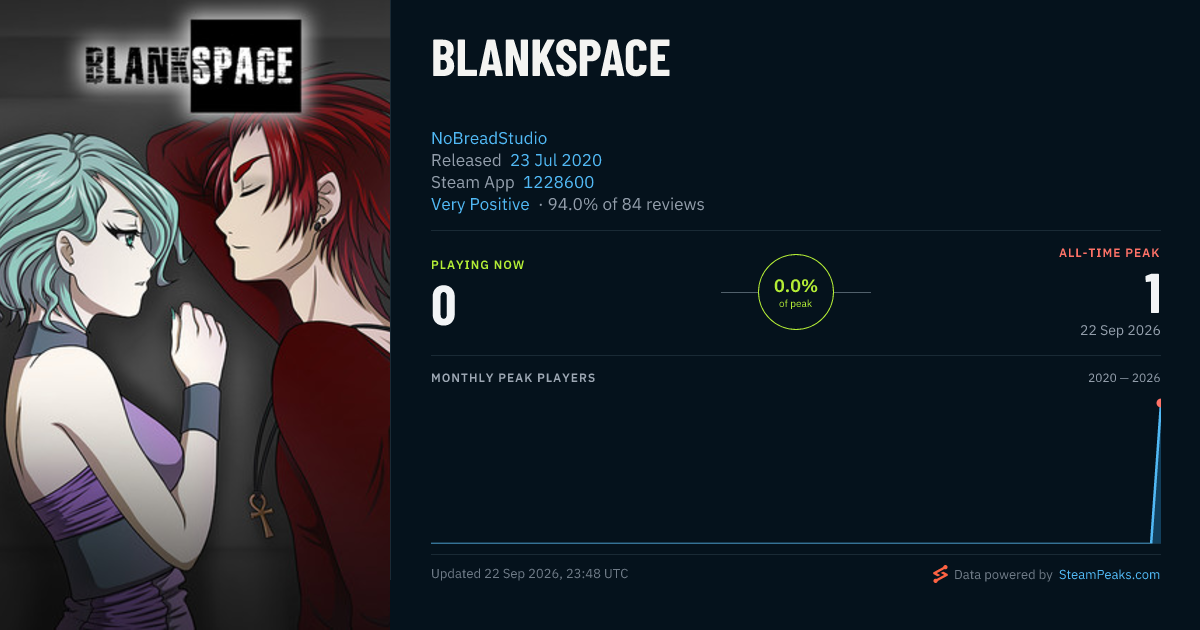The height and width of the screenshot is (630, 1200).
Task: Click the Very Positive review rating
Action: click(480, 204)
